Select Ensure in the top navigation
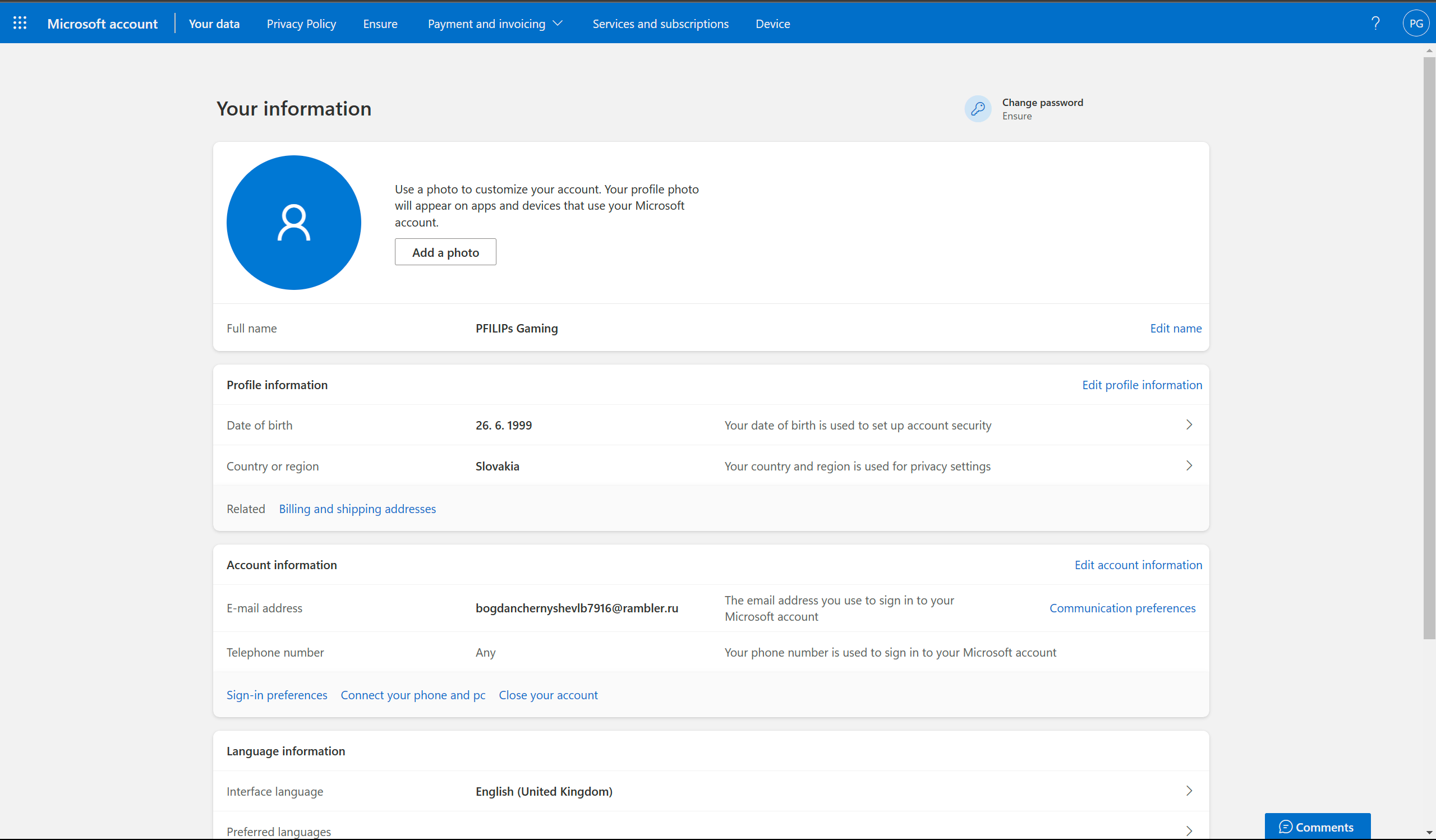This screenshot has height=840, width=1436. point(380,24)
